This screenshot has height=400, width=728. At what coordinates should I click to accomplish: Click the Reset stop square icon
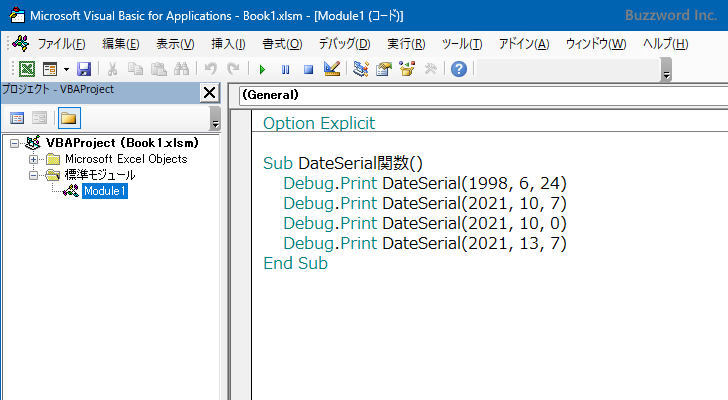click(x=308, y=70)
